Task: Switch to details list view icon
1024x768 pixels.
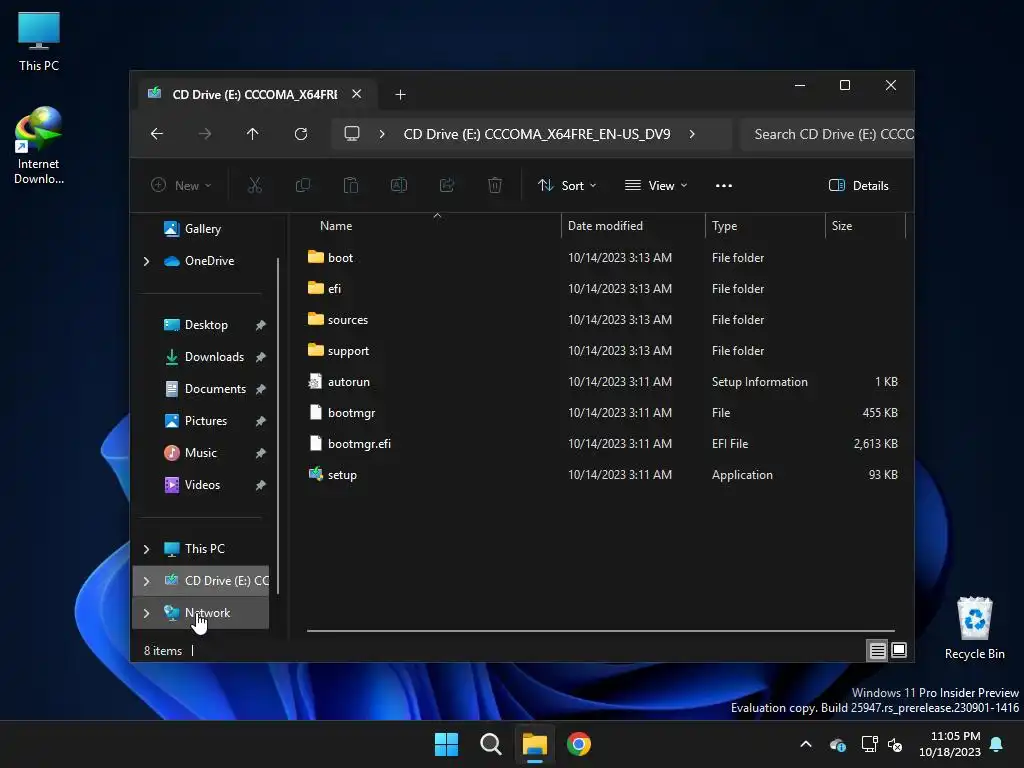Action: [877, 650]
